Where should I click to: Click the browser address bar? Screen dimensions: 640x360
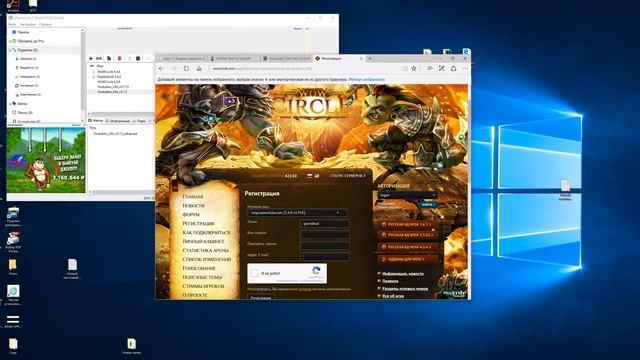click(304, 69)
